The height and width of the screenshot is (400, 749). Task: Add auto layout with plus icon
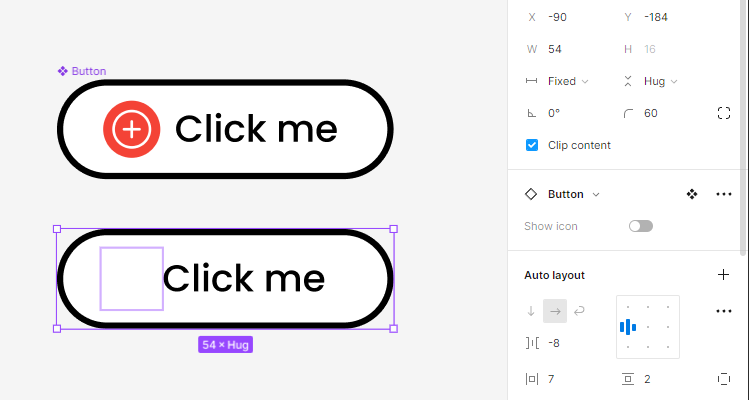[x=723, y=274]
